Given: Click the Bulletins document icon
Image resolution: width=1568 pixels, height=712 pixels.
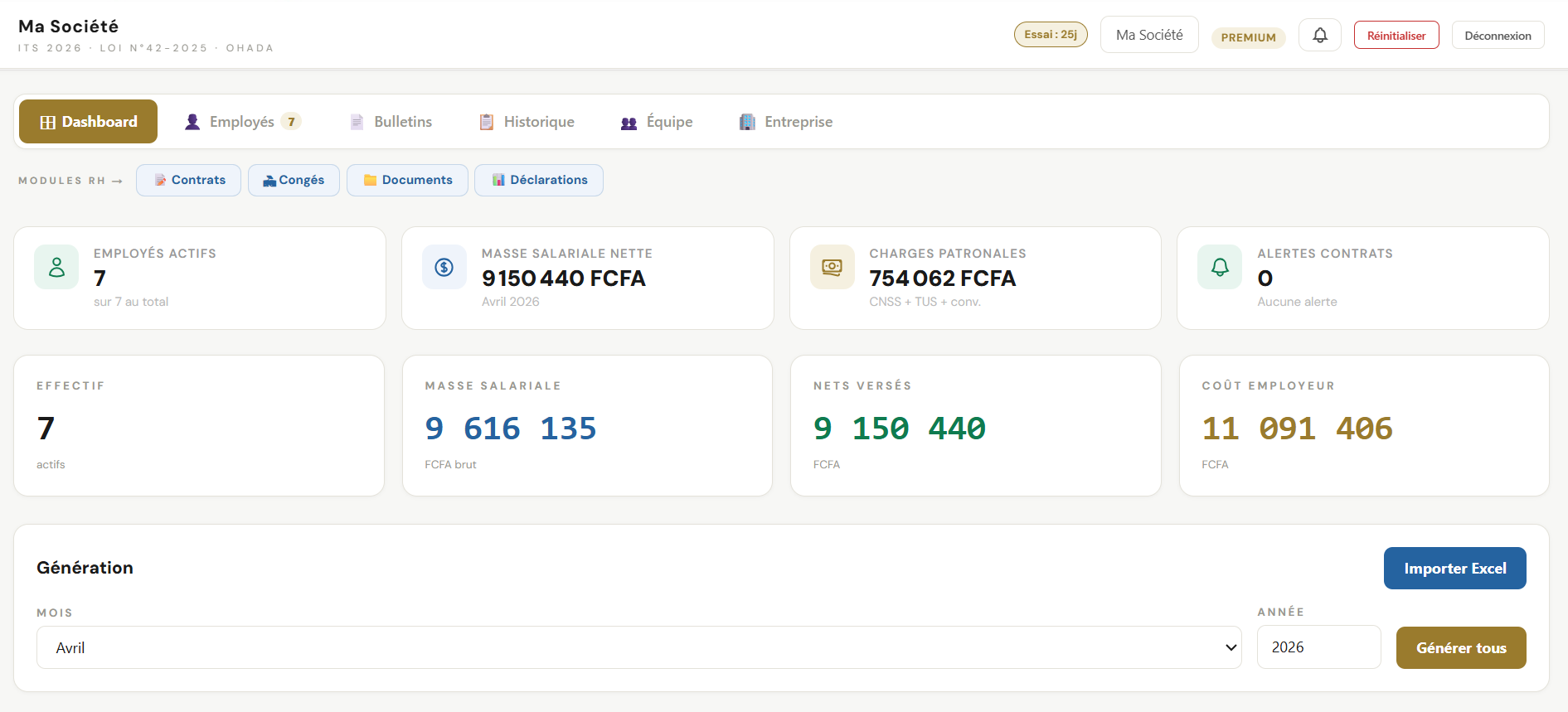Looking at the screenshot, I should pos(357,122).
